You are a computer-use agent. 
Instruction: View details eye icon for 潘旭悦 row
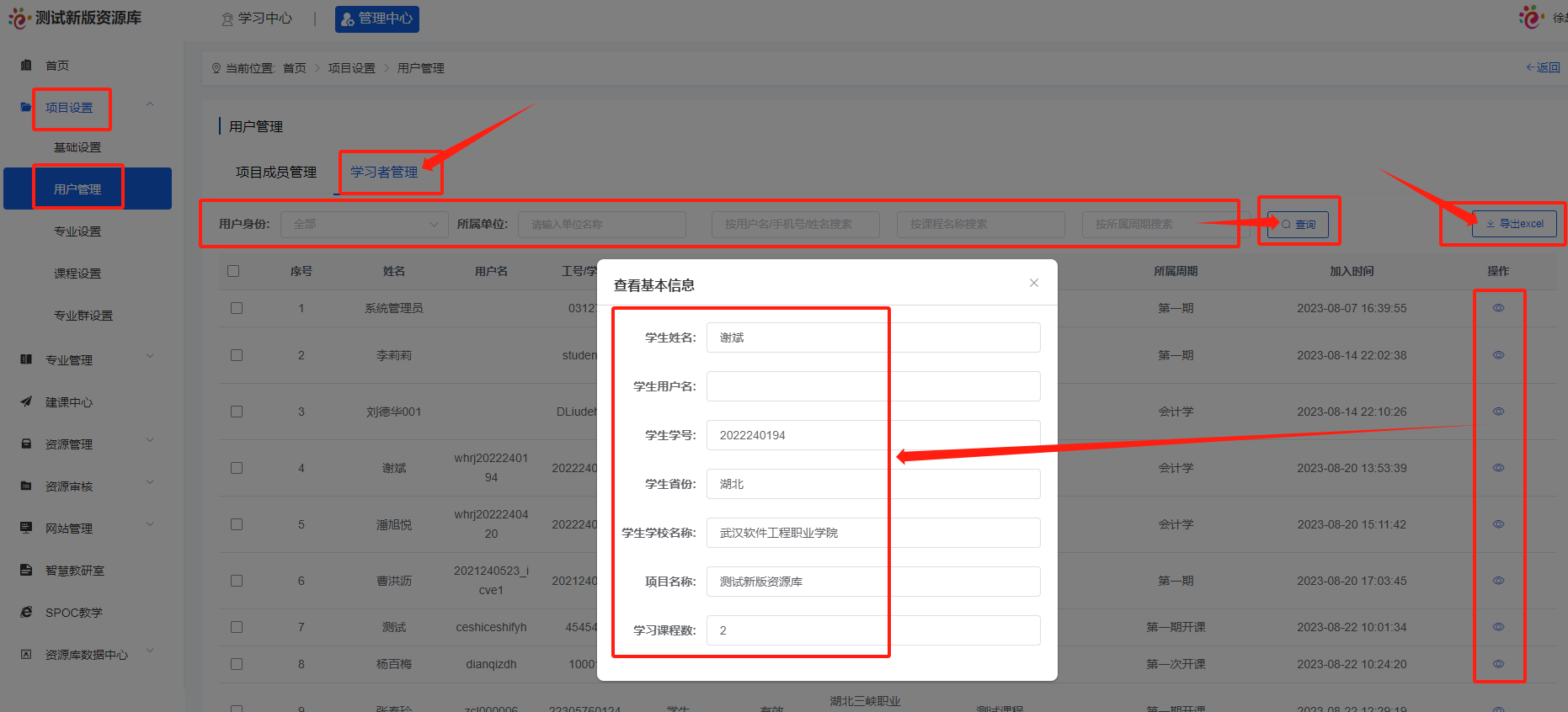(x=1498, y=524)
